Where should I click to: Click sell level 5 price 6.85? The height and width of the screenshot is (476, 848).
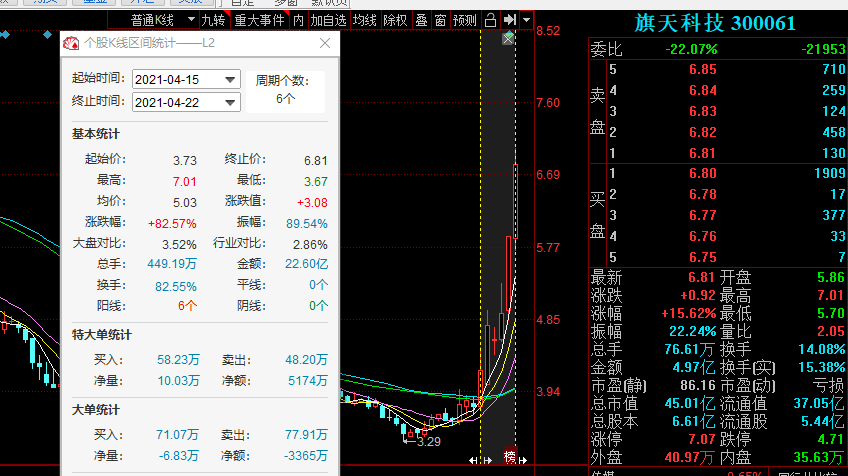pos(703,69)
